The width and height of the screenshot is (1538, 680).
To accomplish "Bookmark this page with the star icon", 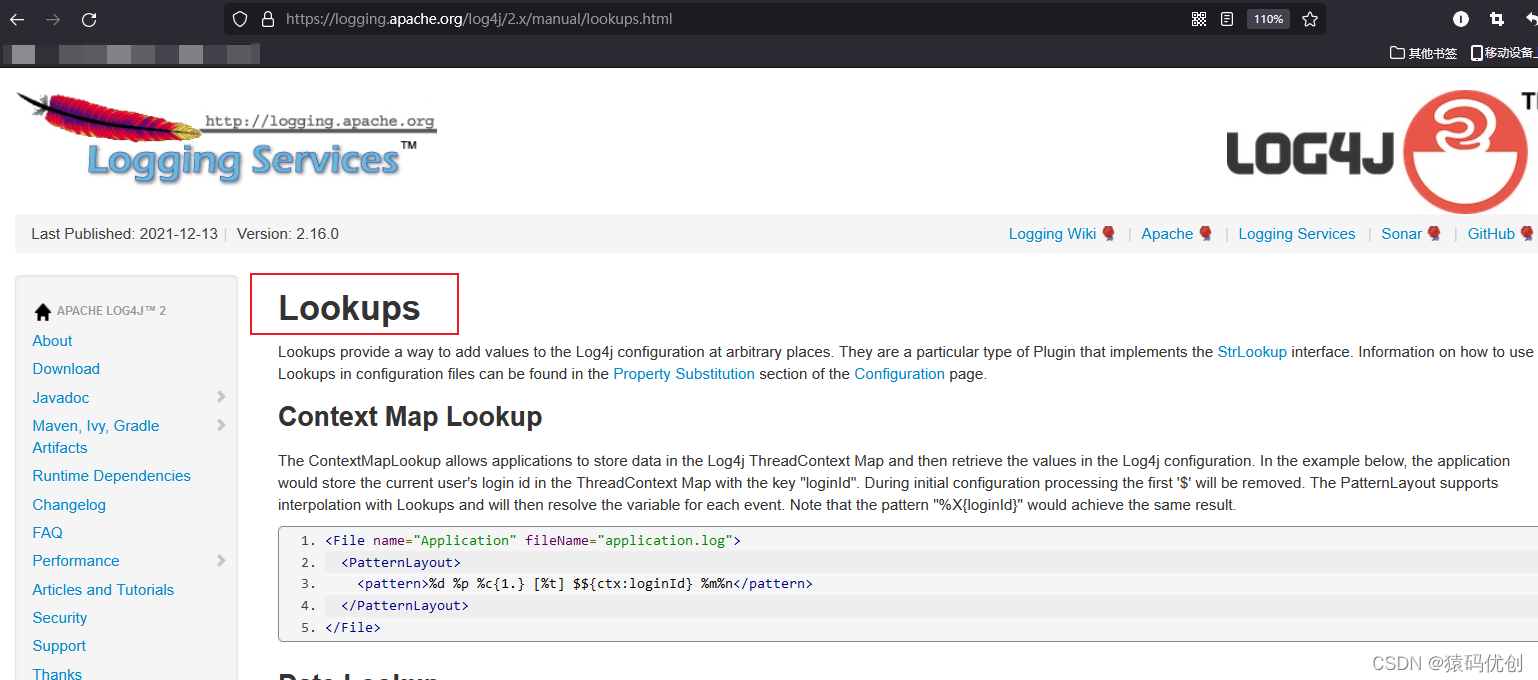I will (x=1310, y=19).
